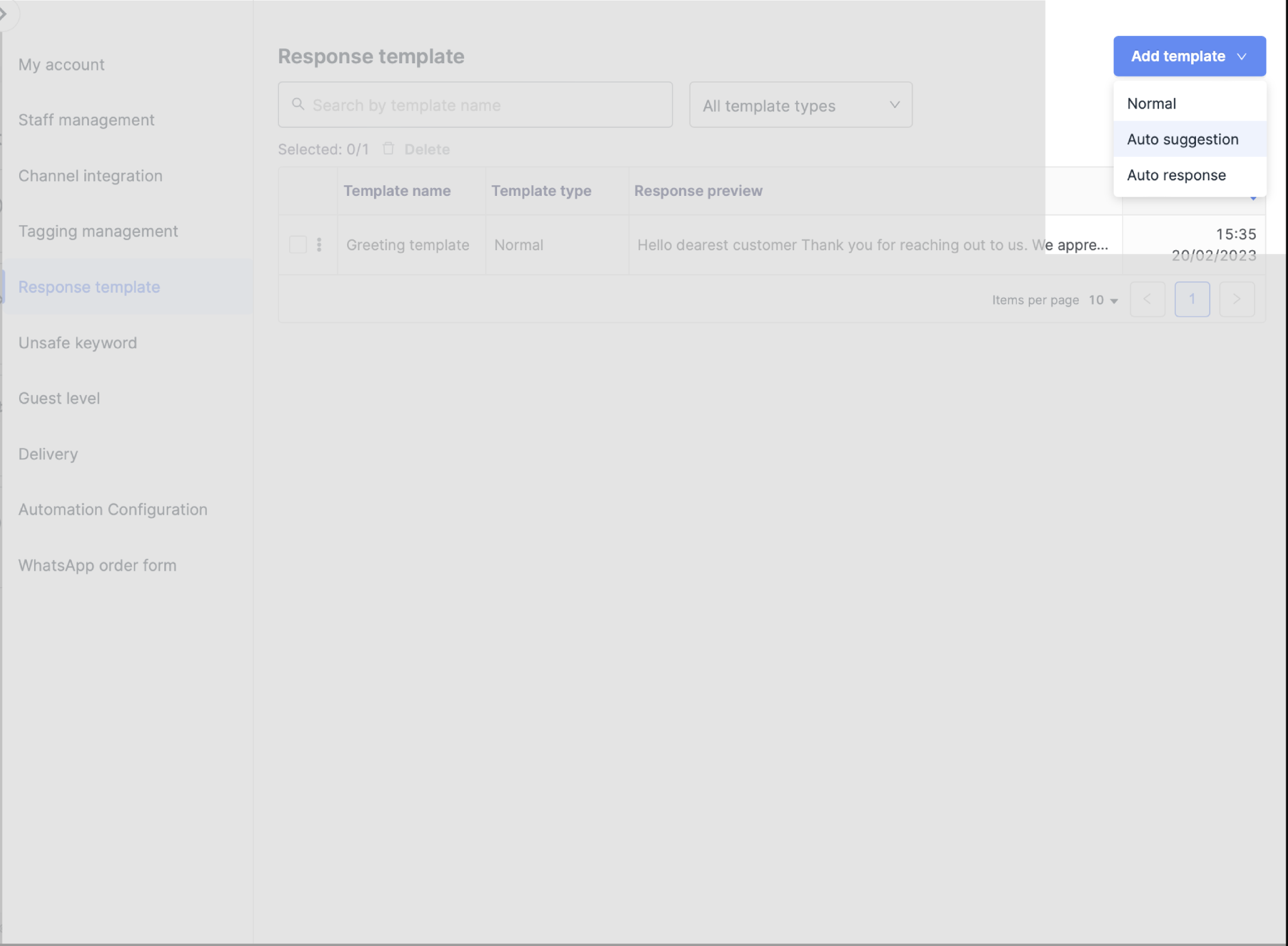Go to Unsafe keyword page
This screenshot has width=1288, height=946.
78,343
